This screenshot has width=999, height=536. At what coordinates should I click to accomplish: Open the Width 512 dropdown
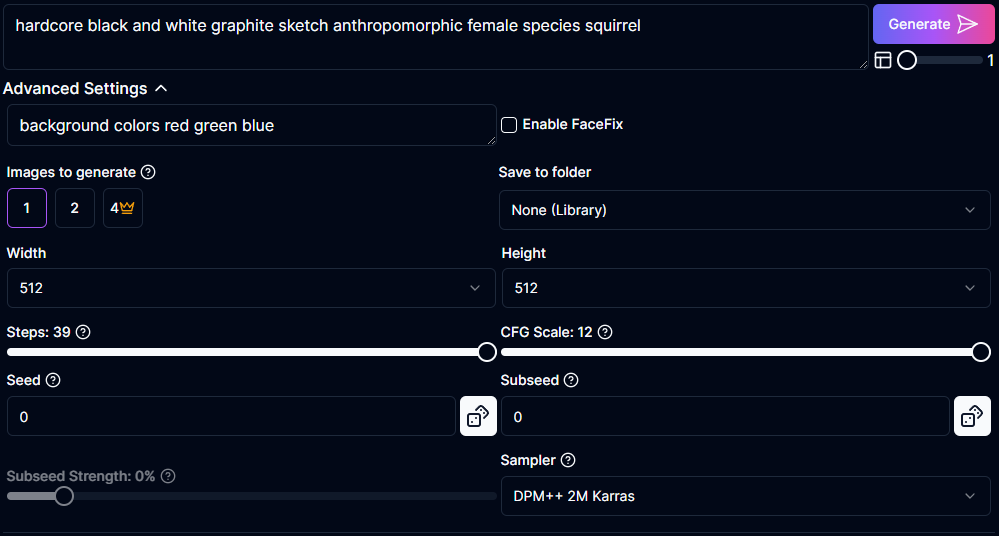251,288
